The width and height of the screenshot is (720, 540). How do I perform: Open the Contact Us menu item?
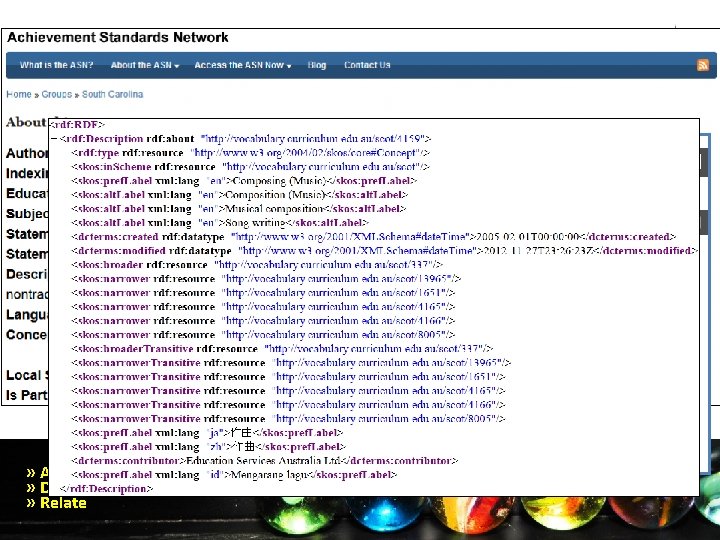pyautogui.click(x=367, y=65)
